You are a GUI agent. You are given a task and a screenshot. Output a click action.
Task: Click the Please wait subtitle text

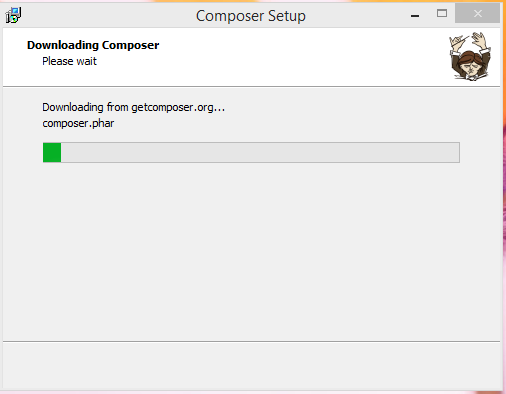click(69, 61)
